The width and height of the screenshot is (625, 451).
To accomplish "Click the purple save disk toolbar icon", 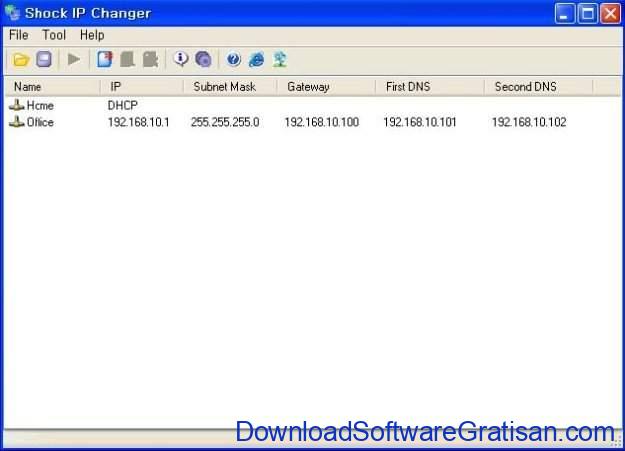I will pos(44,59).
